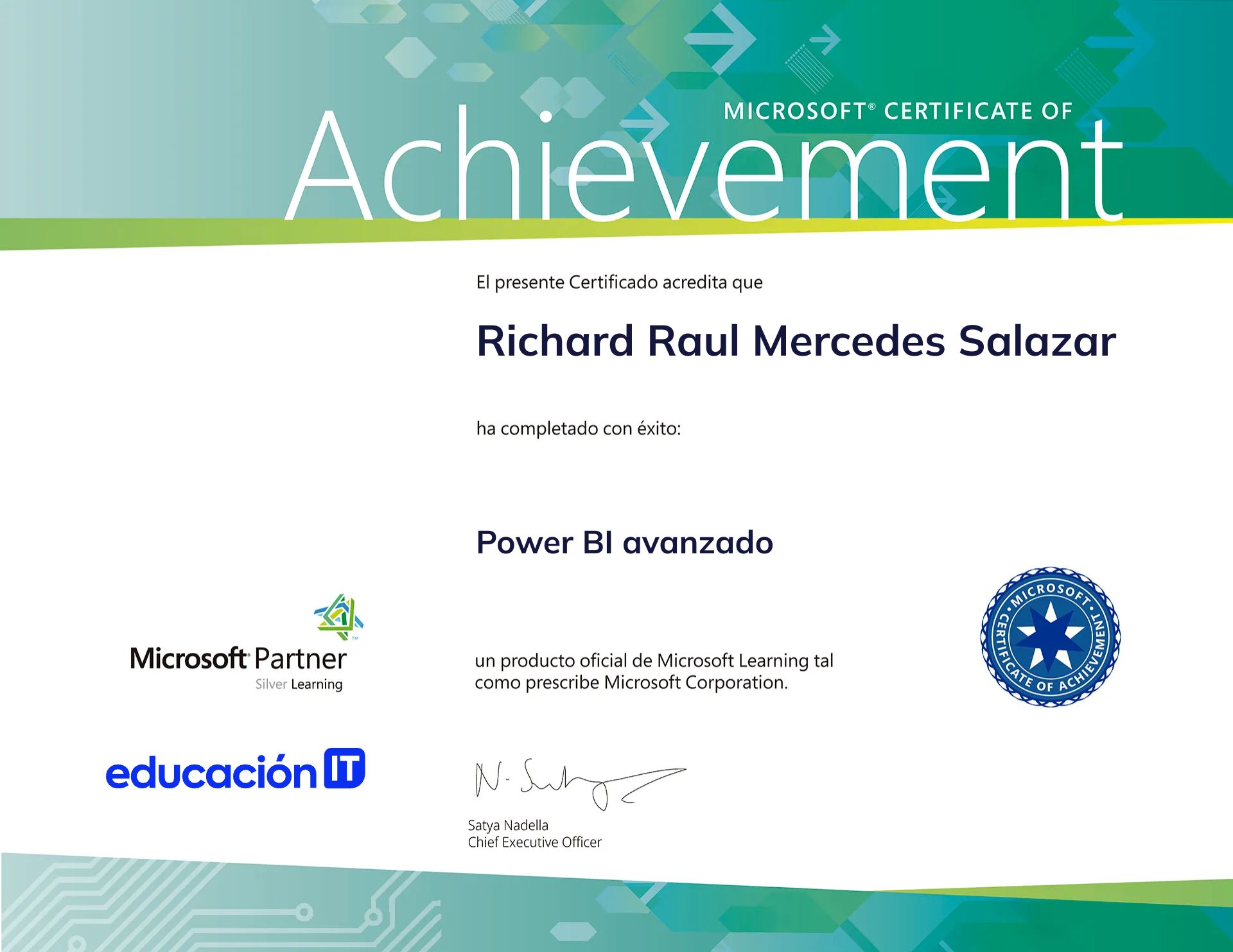
Task: Click the blue Microsoft Certificate of Achievement seal
Action: [1050, 637]
